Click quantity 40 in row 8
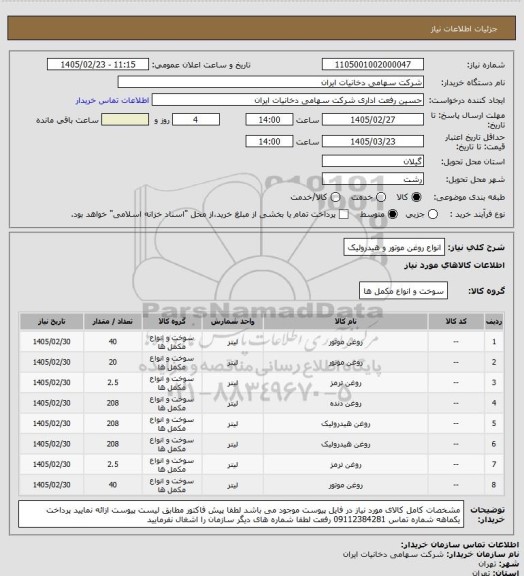This screenshot has width=524, height=576. (112, 485)
